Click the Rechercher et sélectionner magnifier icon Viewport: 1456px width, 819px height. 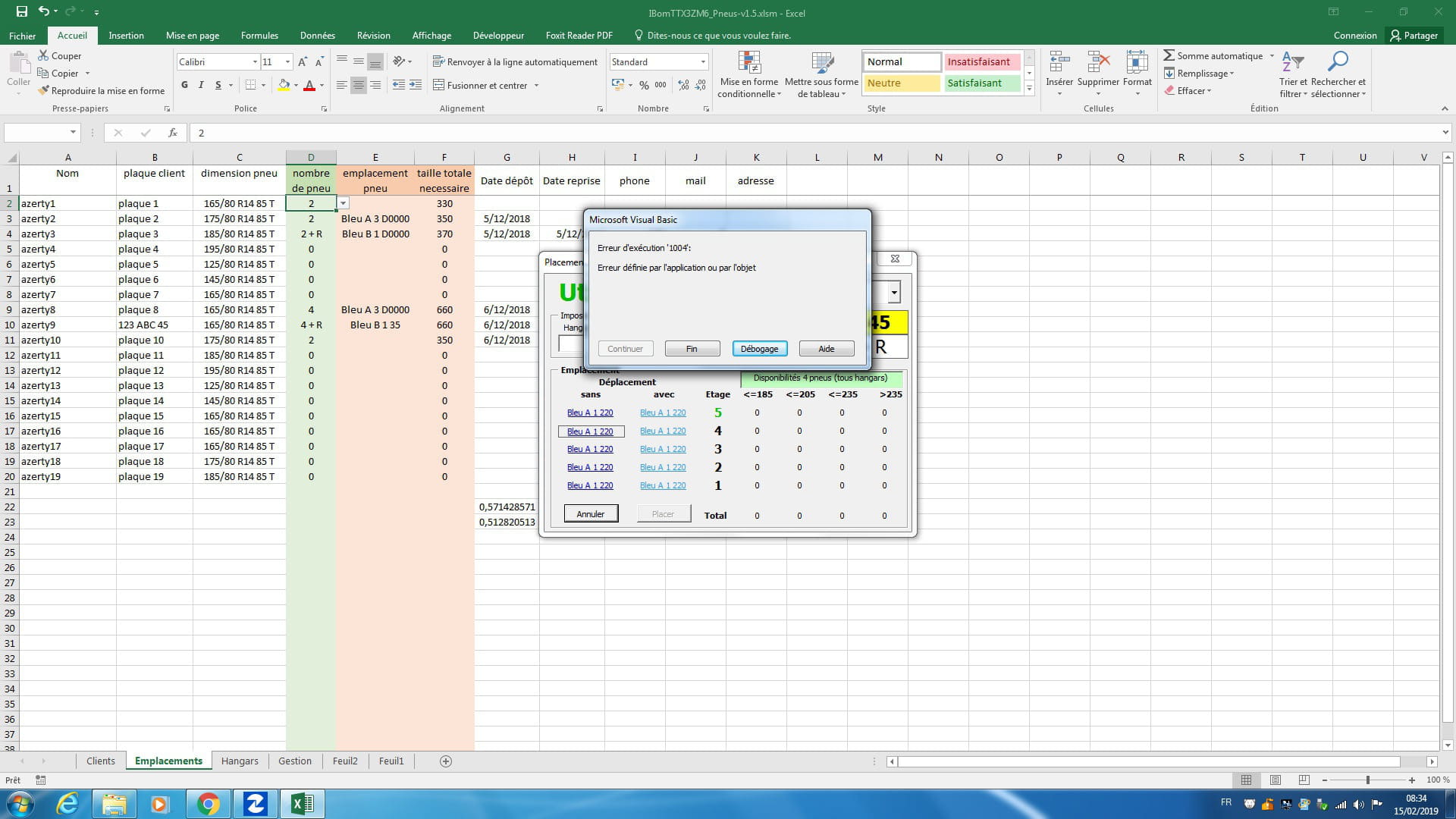(x=1338, y=61)
